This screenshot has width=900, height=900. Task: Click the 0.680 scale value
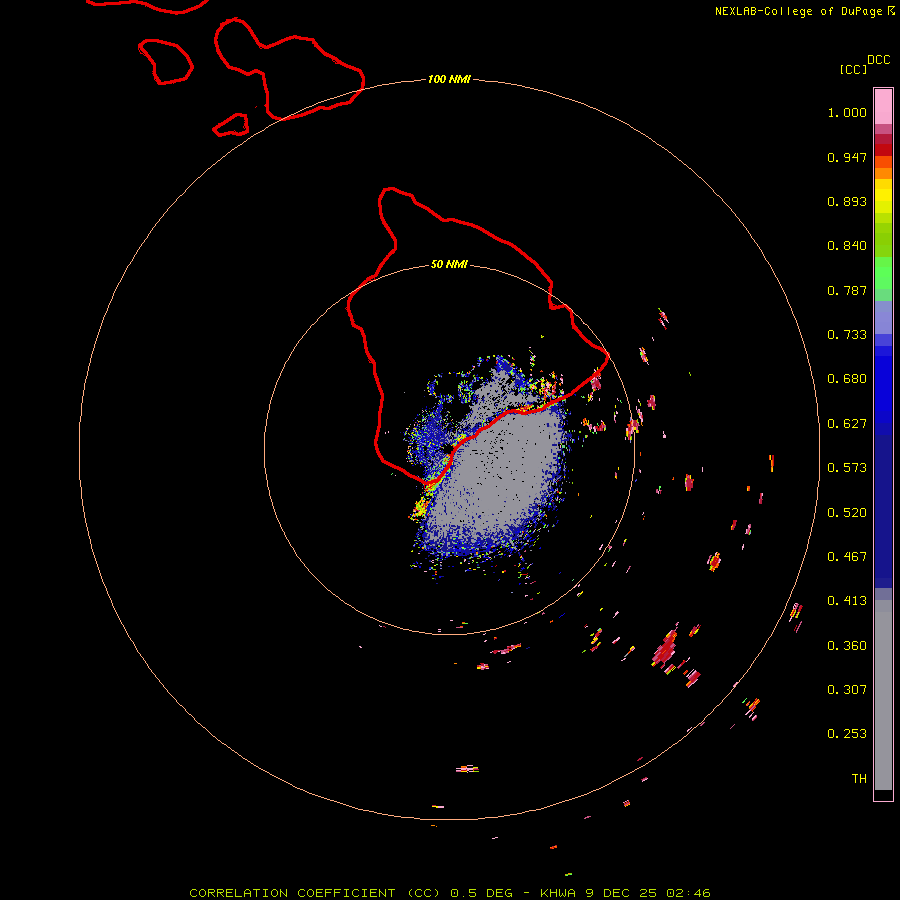coord(847,379)
